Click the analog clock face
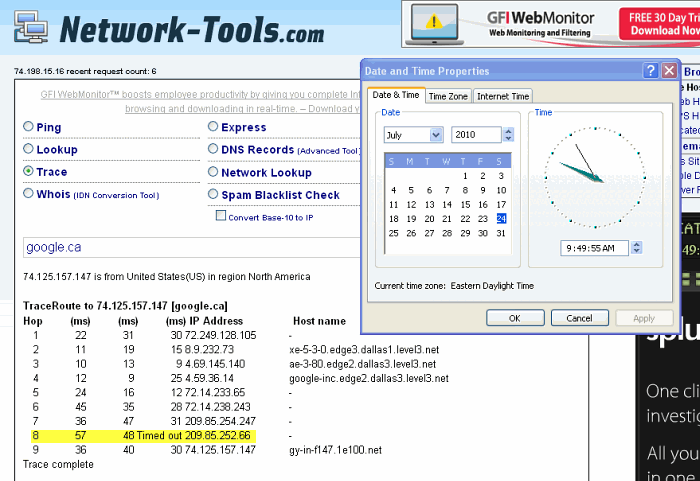 pyautogui.click(x=595, y=177)
